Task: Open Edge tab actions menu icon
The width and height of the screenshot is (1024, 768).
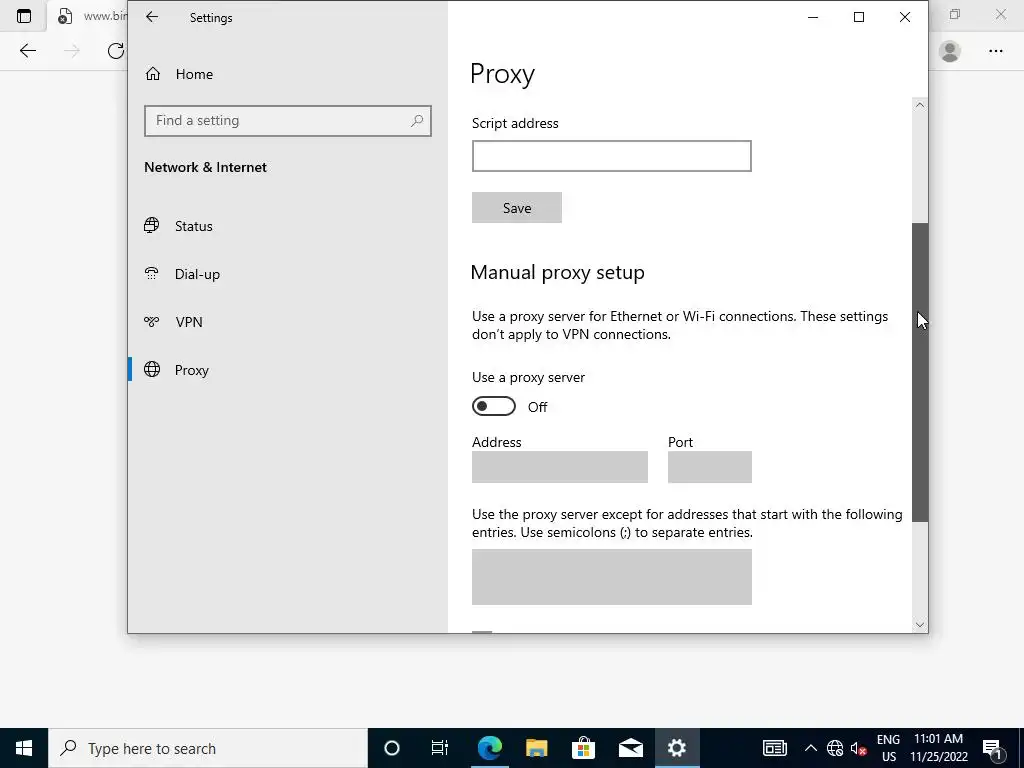Action: point(24,16)
